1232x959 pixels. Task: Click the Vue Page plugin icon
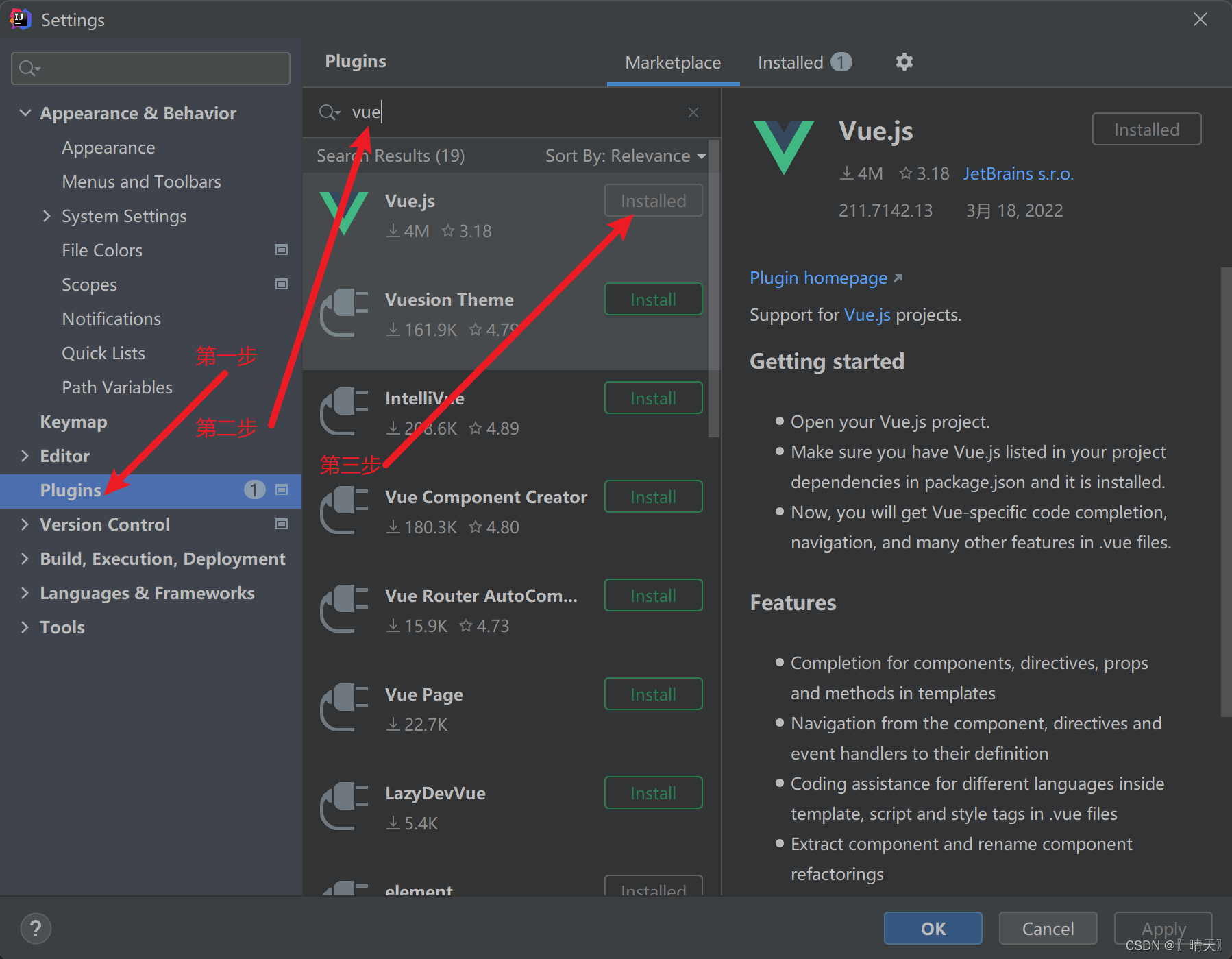pos(345,708)
